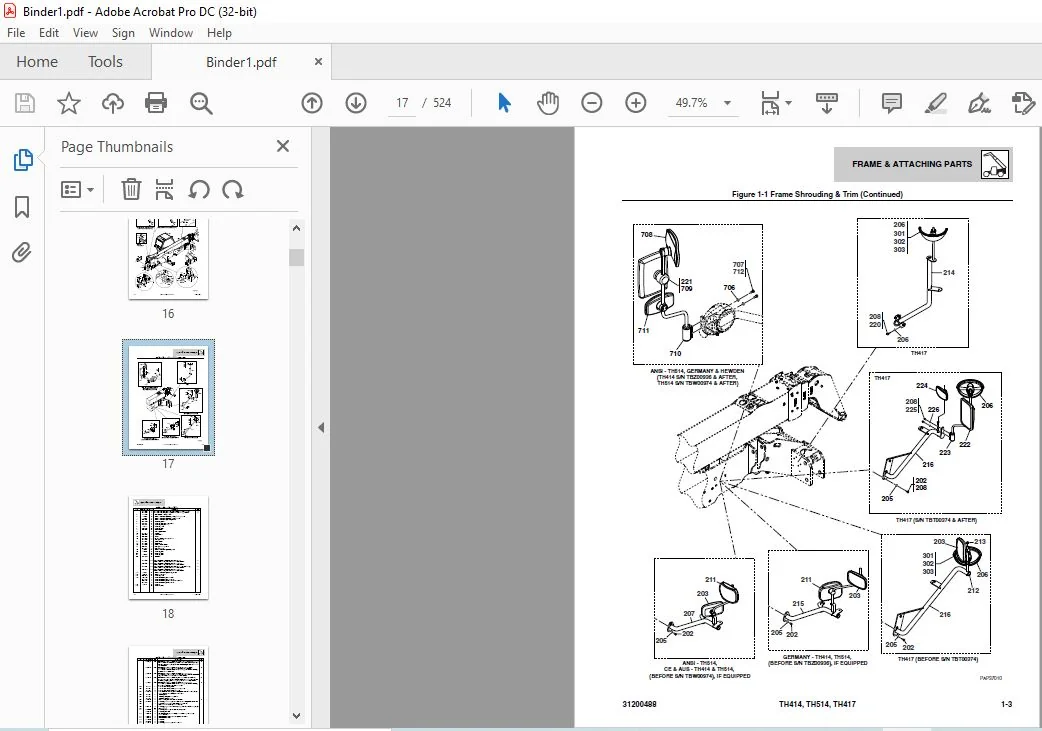This screenshot has height=731, width=1042.
Task: Rotate page clockwise
Action: [233, 190]
